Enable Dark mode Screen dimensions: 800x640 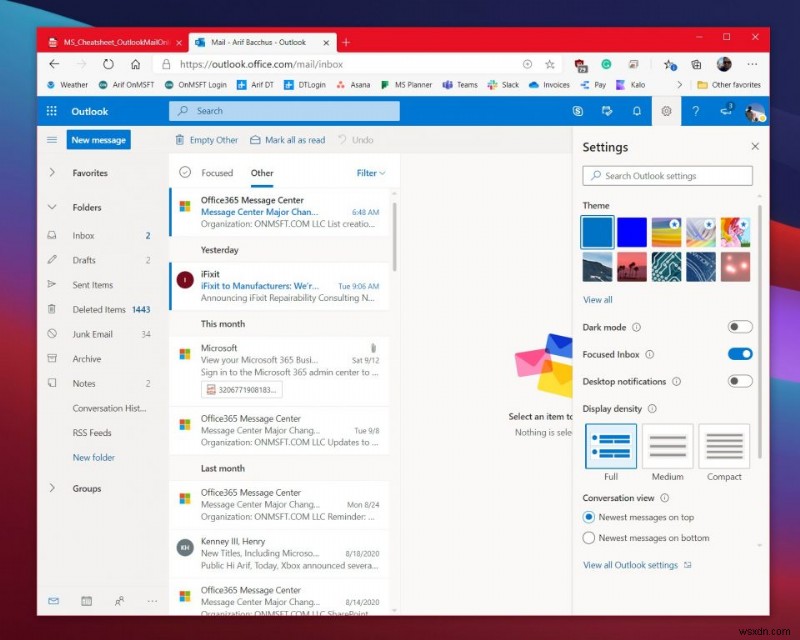pos(740,327)
